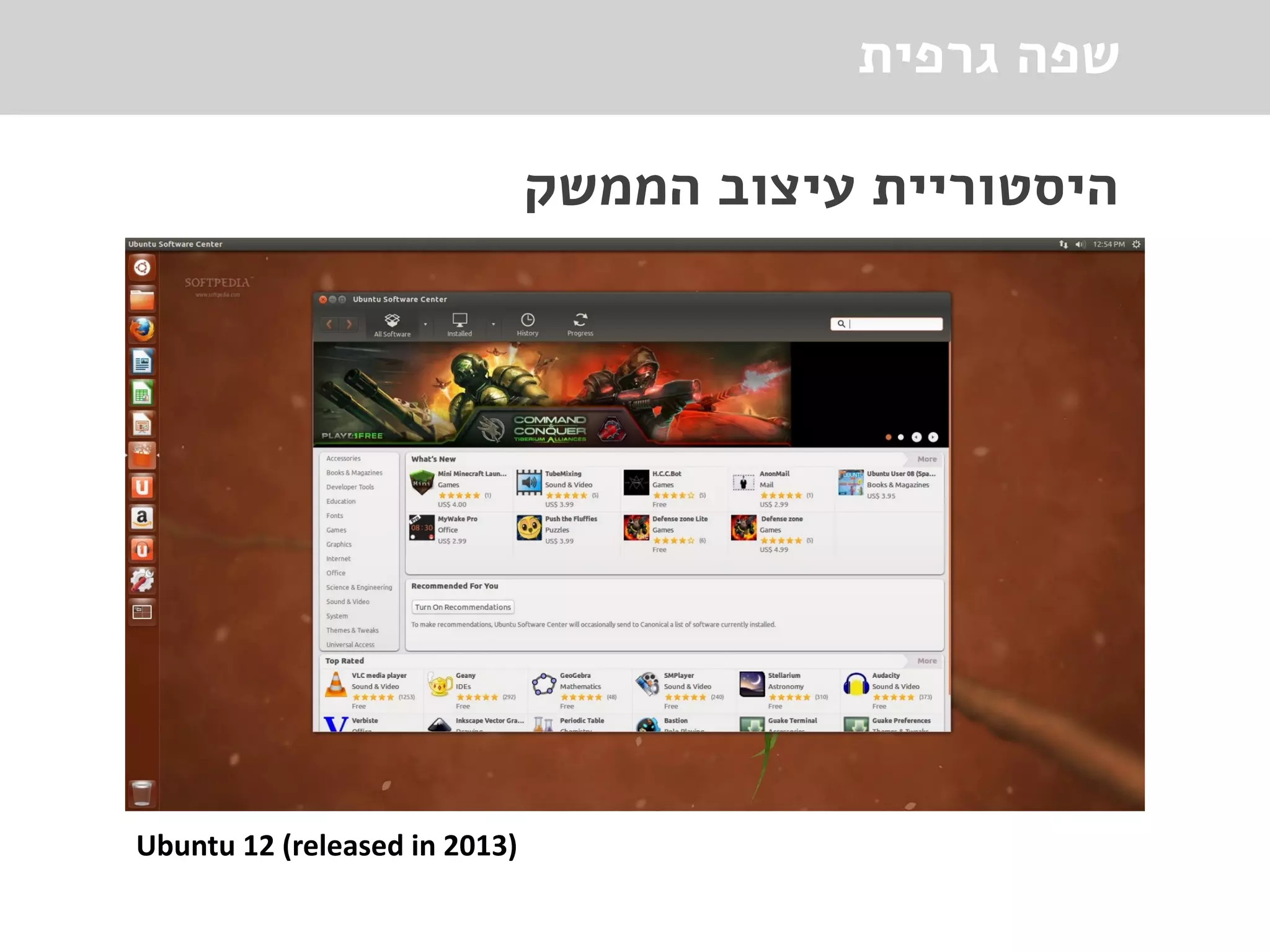Open the Amazon launcher icon
This screenshot has width=1270, height=952.
click(x=142, y=518)
